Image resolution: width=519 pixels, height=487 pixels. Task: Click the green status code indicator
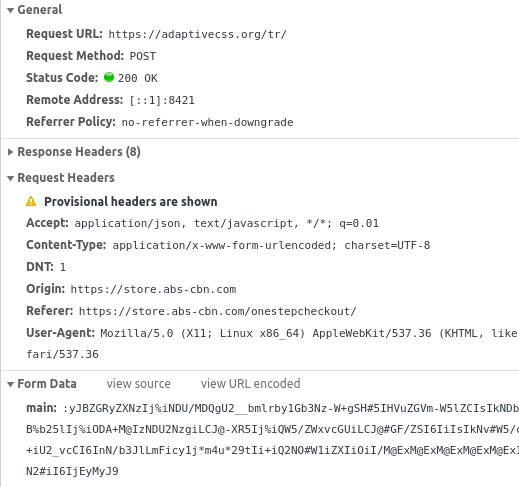pos(109,77)
